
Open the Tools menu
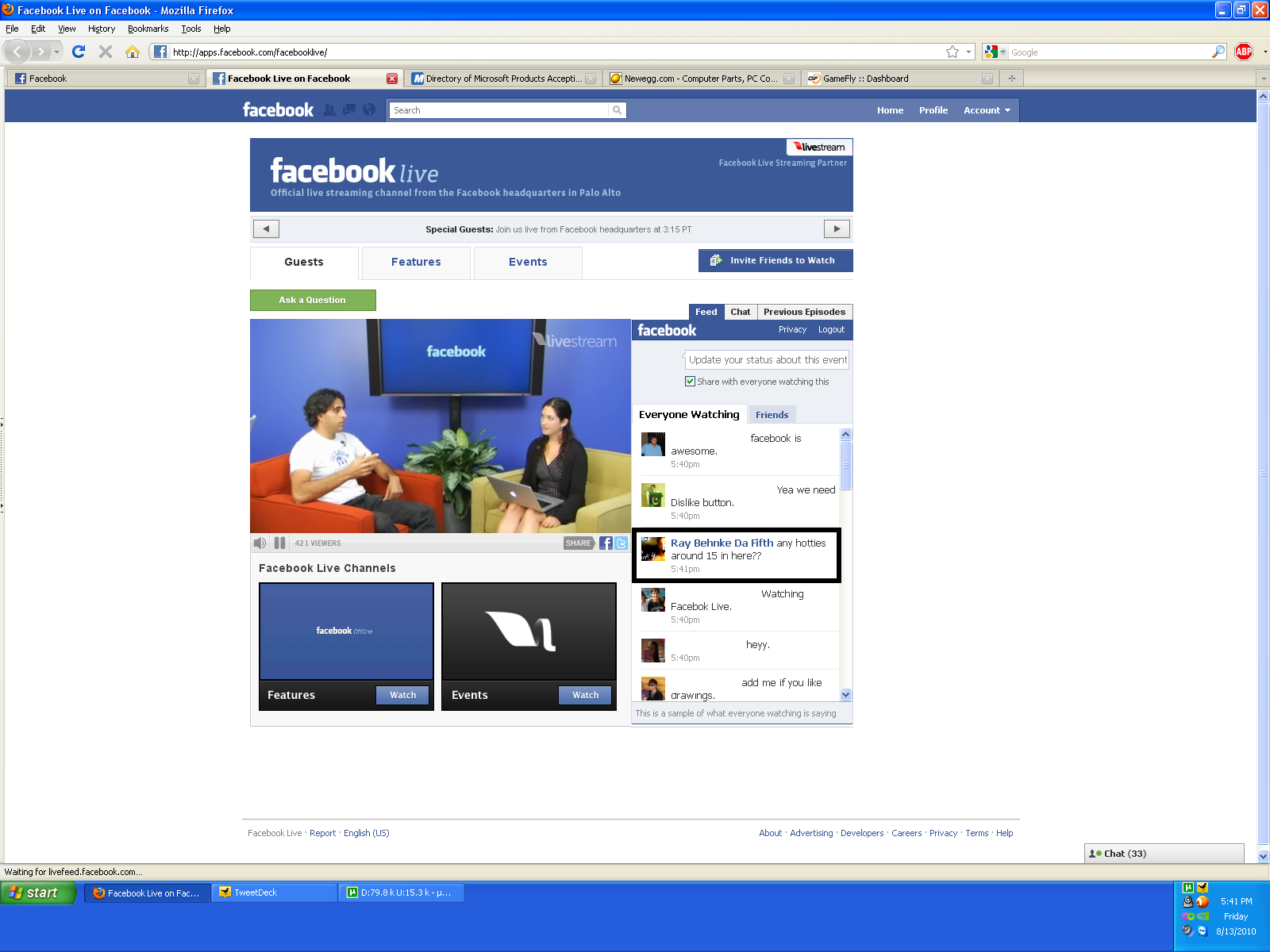190,29
